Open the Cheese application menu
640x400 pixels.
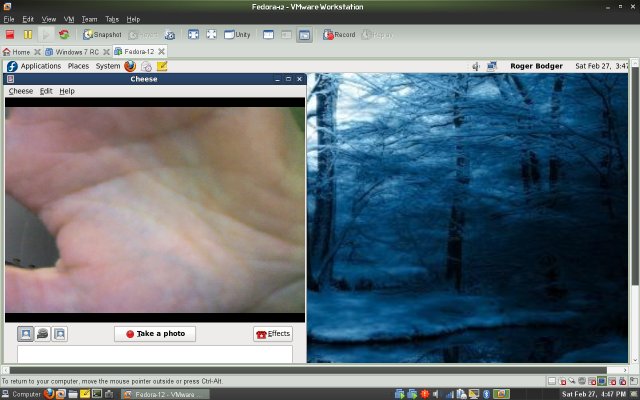(x=21, y=91)
